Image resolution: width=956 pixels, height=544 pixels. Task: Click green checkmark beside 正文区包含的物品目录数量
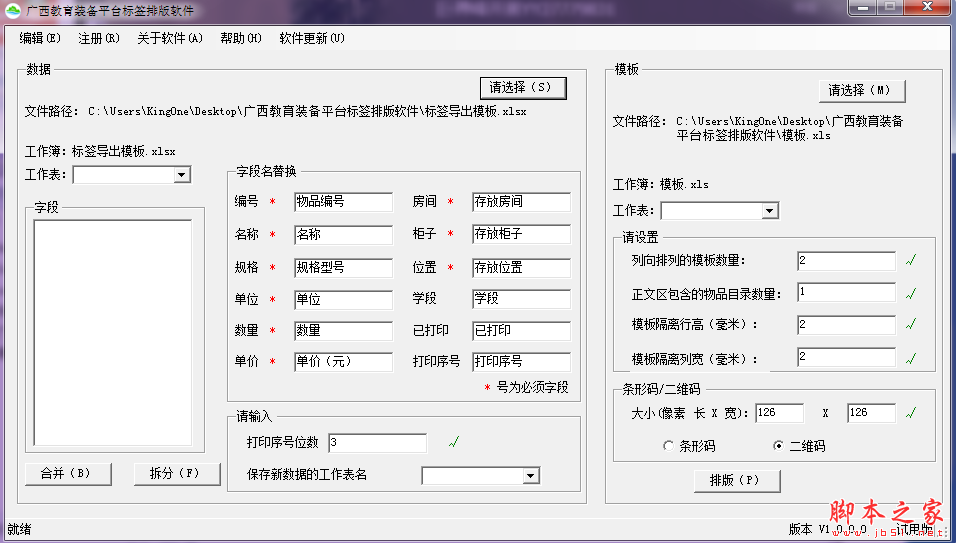tap(911, 294)
